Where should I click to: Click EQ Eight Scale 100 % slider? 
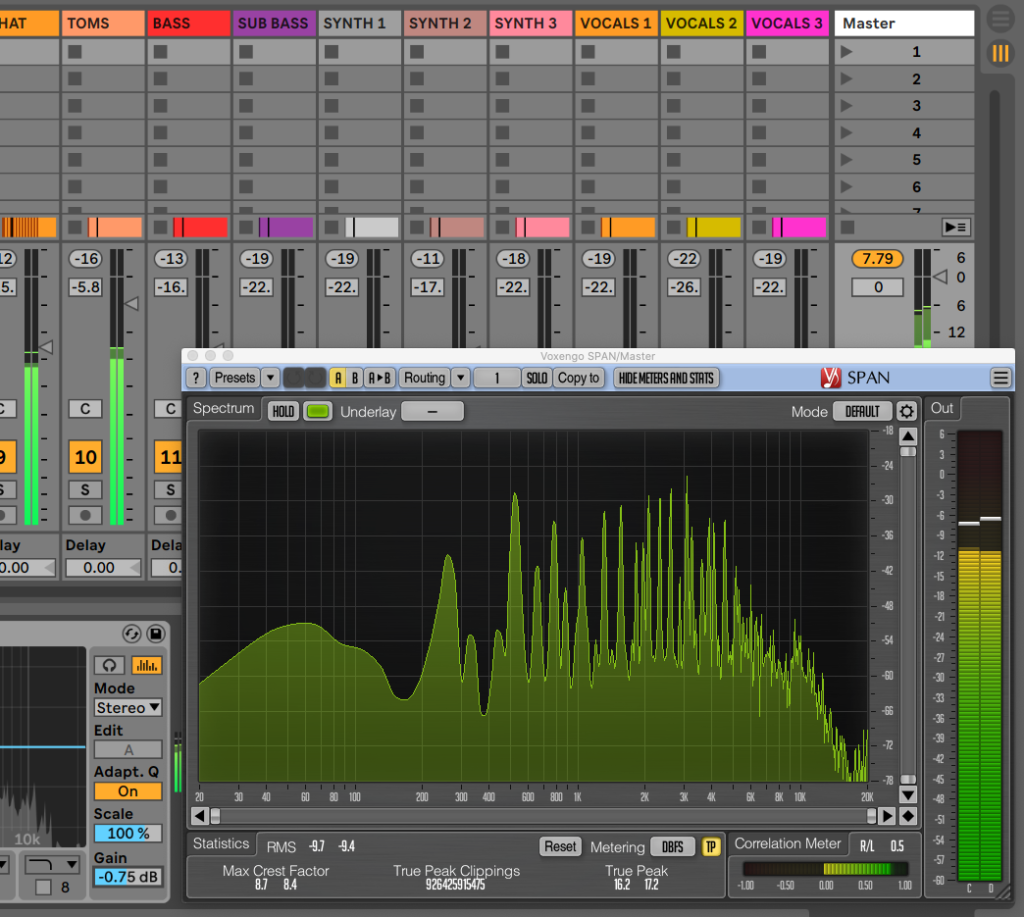(128, 833)
